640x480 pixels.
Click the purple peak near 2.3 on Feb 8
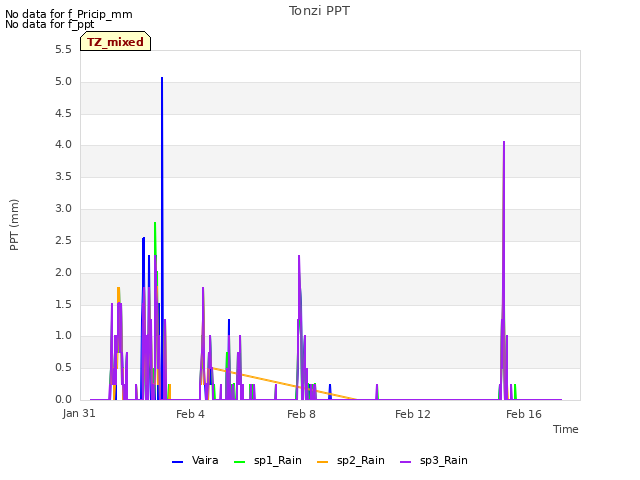click(299, 256)
